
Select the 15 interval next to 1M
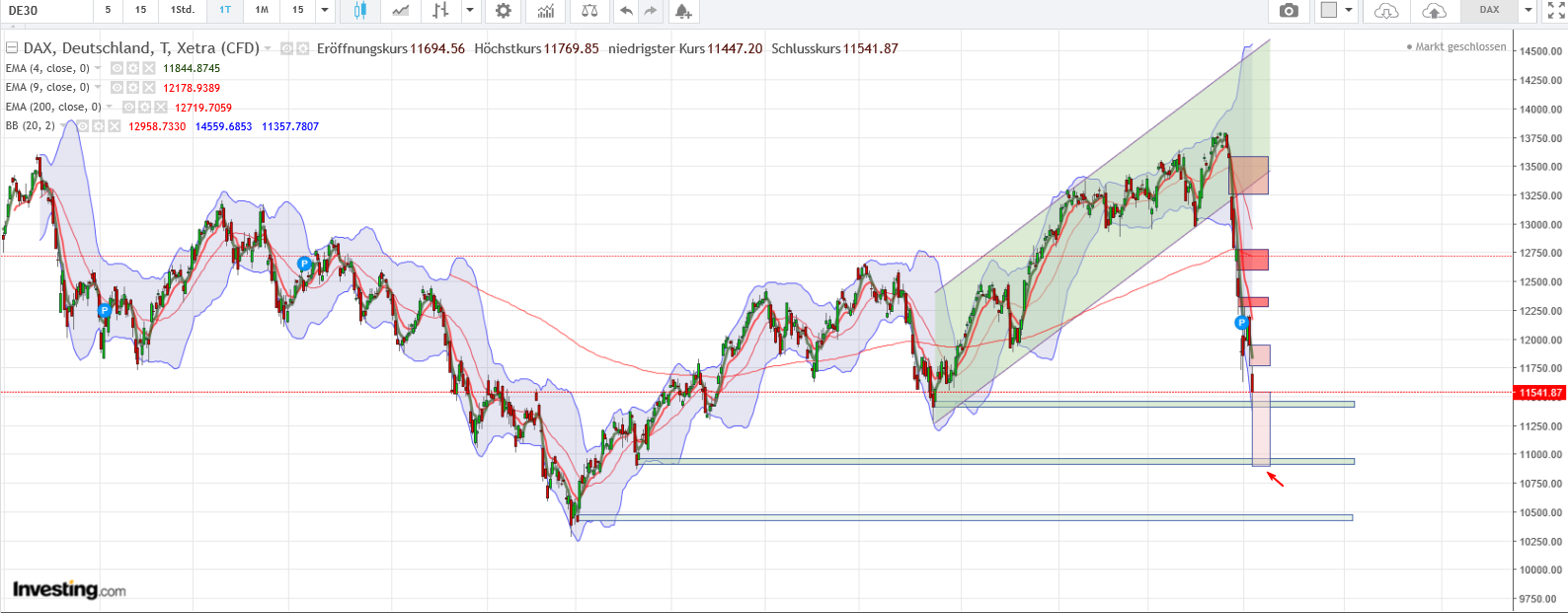pos(298,10)
